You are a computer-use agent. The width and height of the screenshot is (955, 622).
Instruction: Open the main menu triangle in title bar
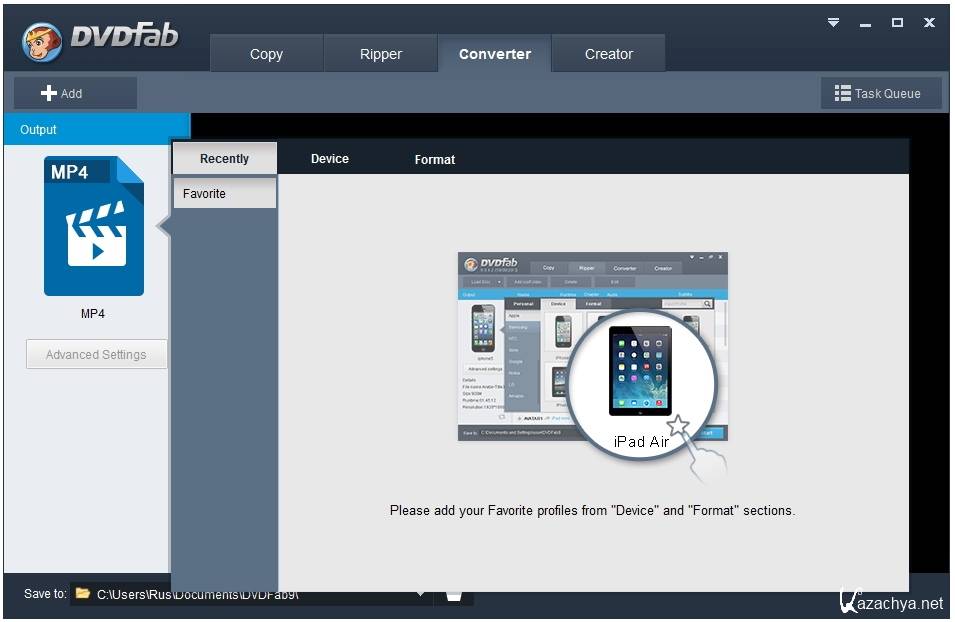[833, 22]
